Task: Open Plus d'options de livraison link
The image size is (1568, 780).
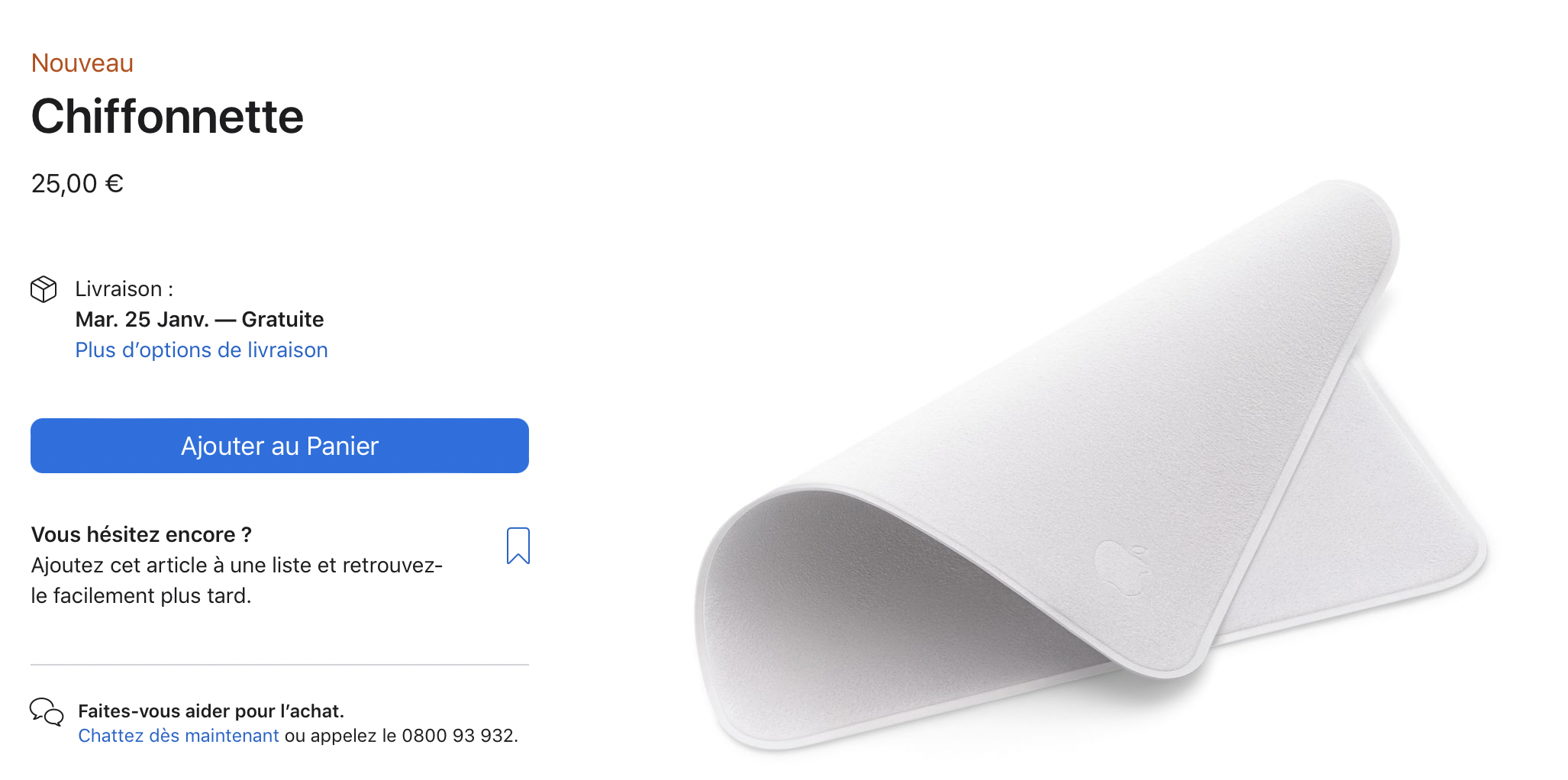Action: (x=202, y=350)
